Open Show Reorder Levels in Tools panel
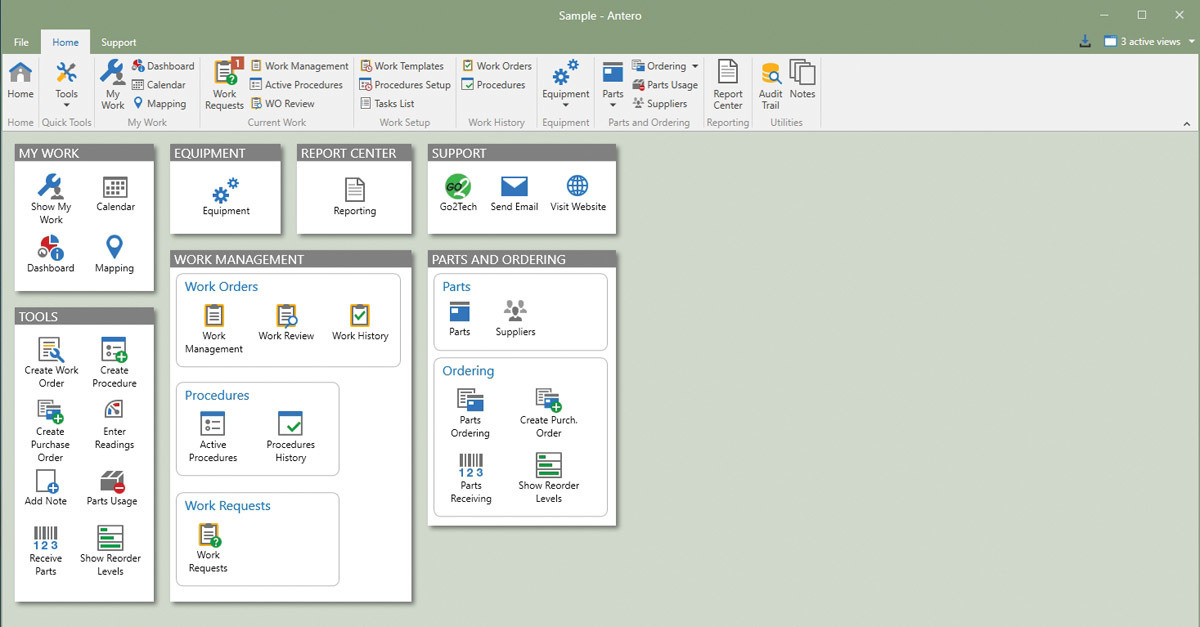This screenshot has height=627, width=1200. pos(111,551)
